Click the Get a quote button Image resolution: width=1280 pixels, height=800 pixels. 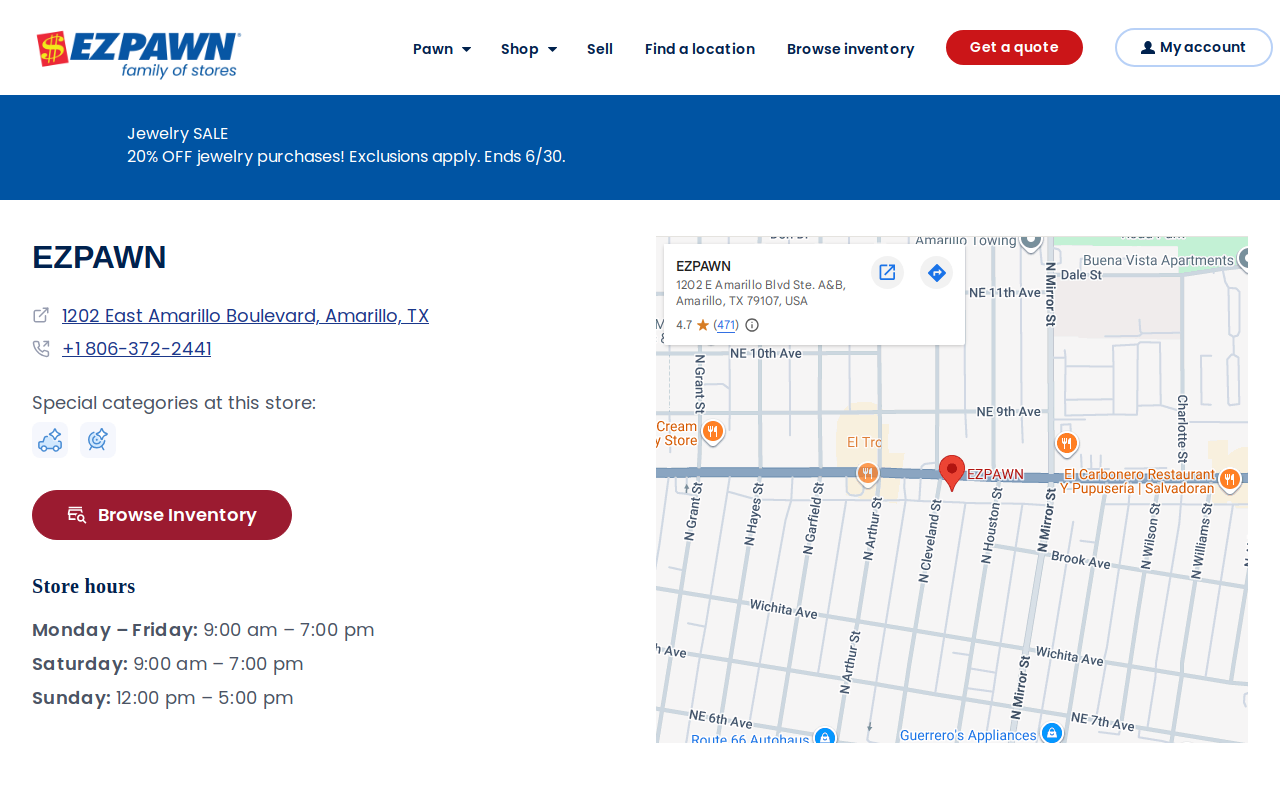click(x=1014, y=47)
